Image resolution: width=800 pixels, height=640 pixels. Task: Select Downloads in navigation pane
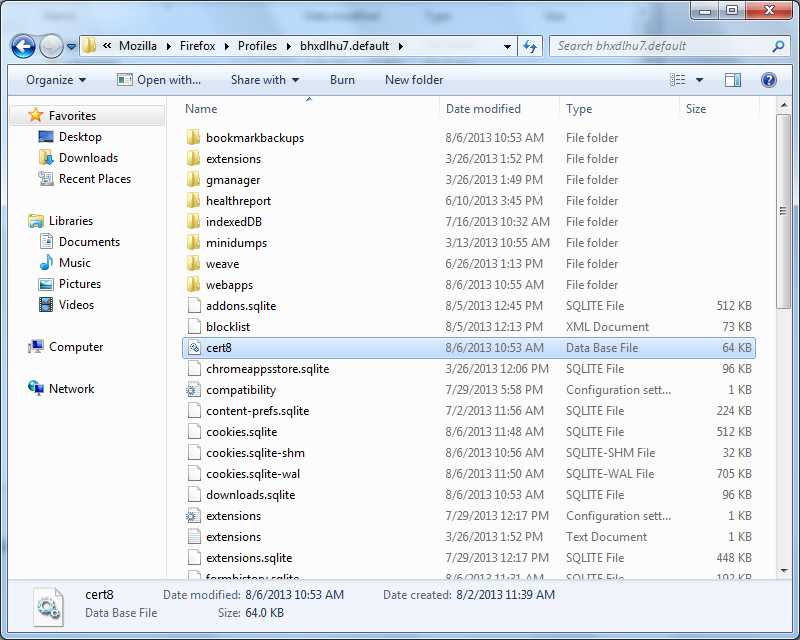pos(88,158)
